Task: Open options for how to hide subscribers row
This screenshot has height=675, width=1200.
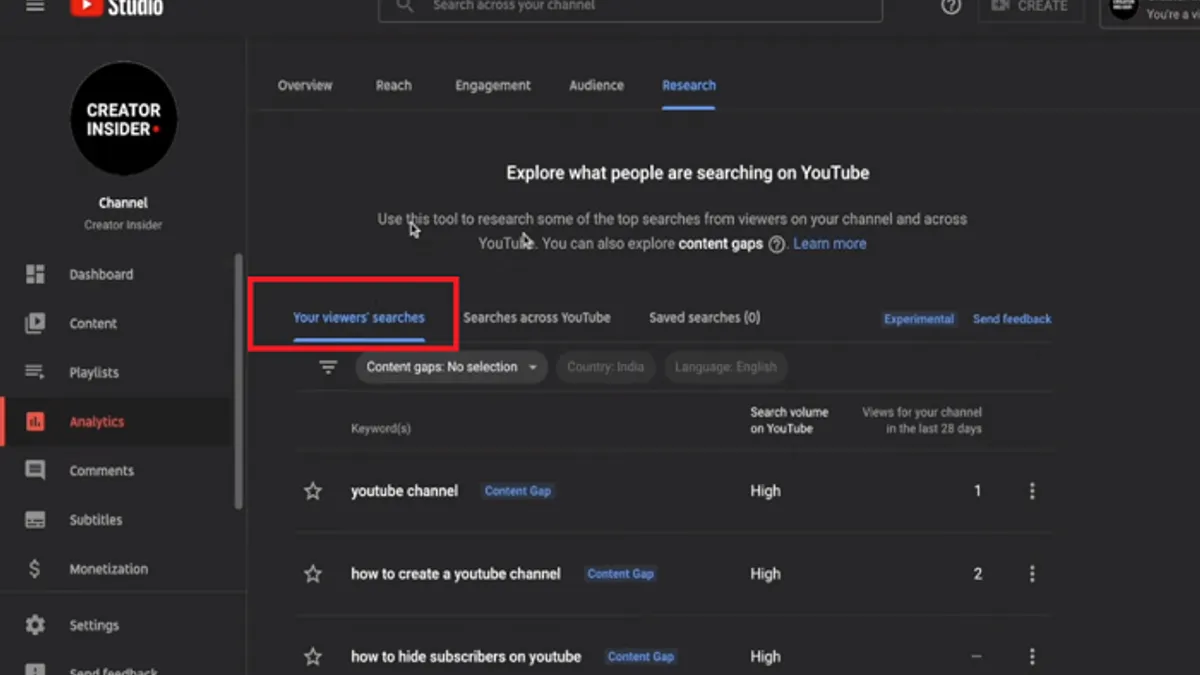Action: click(1032, 657)
